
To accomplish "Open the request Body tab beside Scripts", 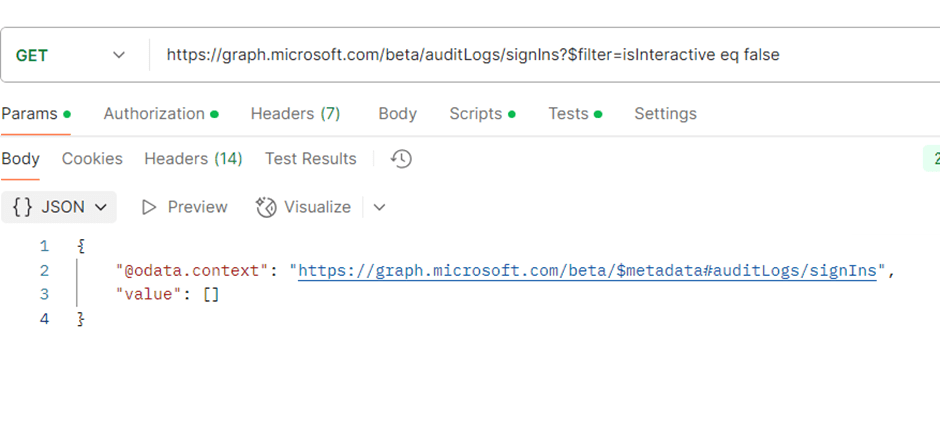I will (397, 114).
